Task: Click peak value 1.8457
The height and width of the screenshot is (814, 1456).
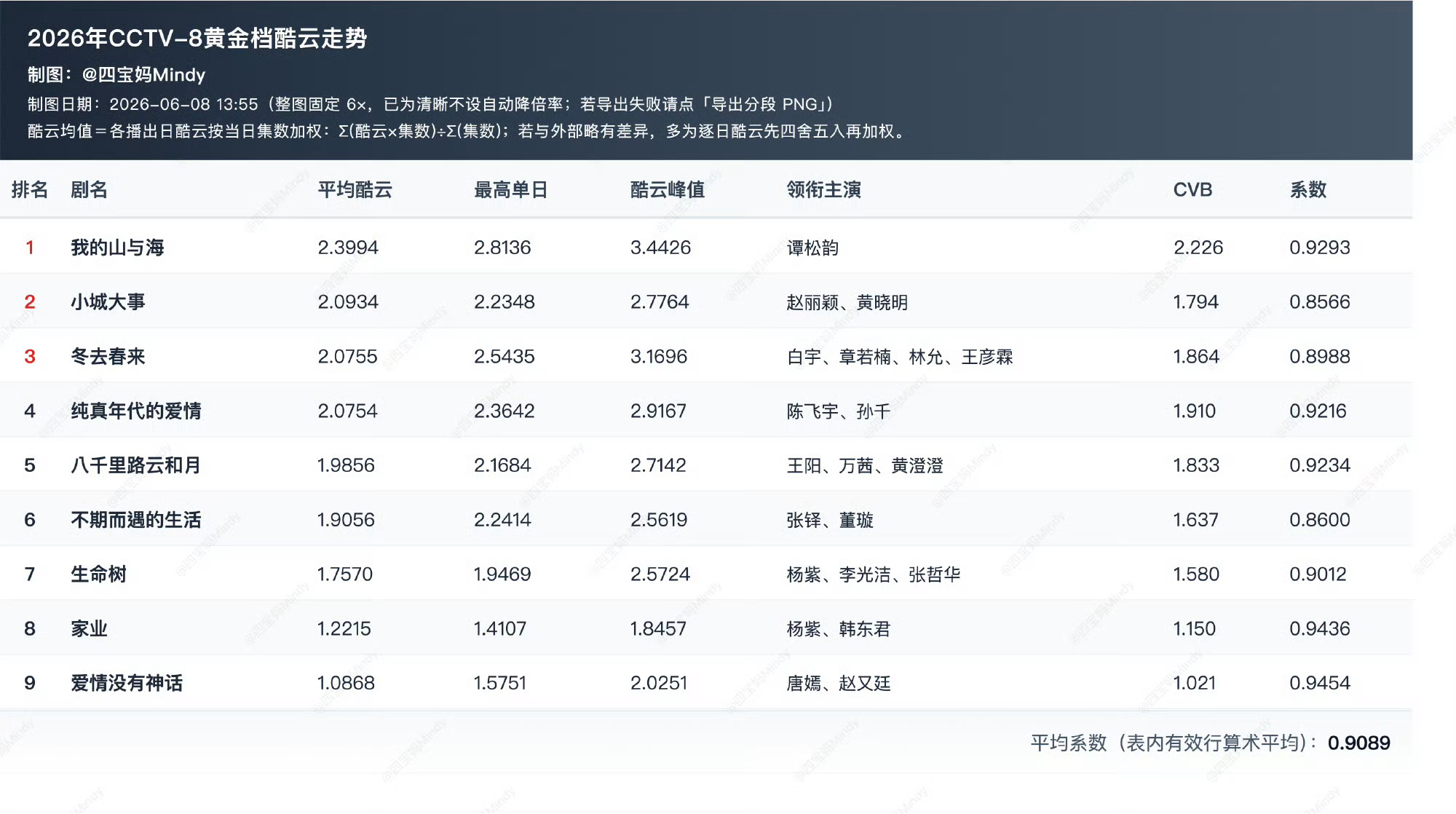Action: coord(658,629)
